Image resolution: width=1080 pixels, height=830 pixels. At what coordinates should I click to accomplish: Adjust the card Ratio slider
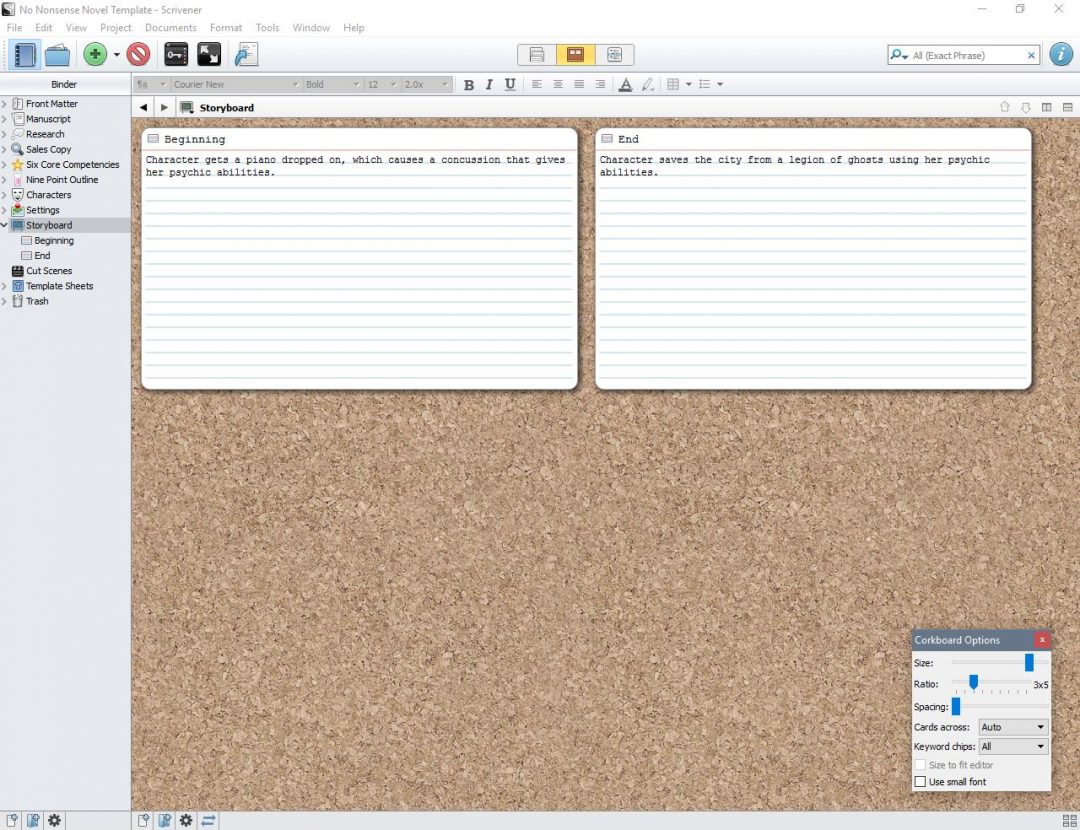973,683
